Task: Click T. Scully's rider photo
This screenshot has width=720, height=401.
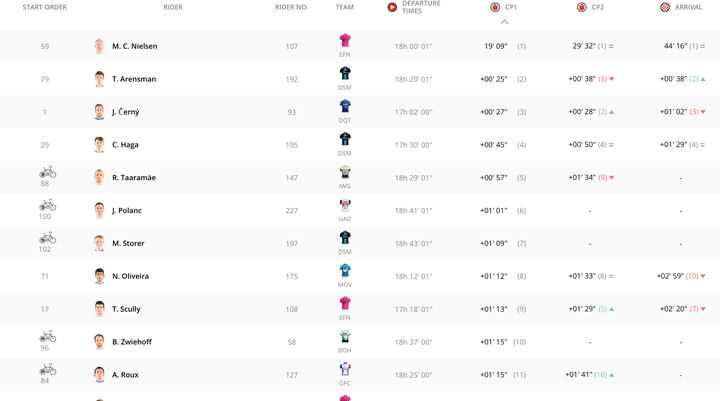Action: (99, 309)
